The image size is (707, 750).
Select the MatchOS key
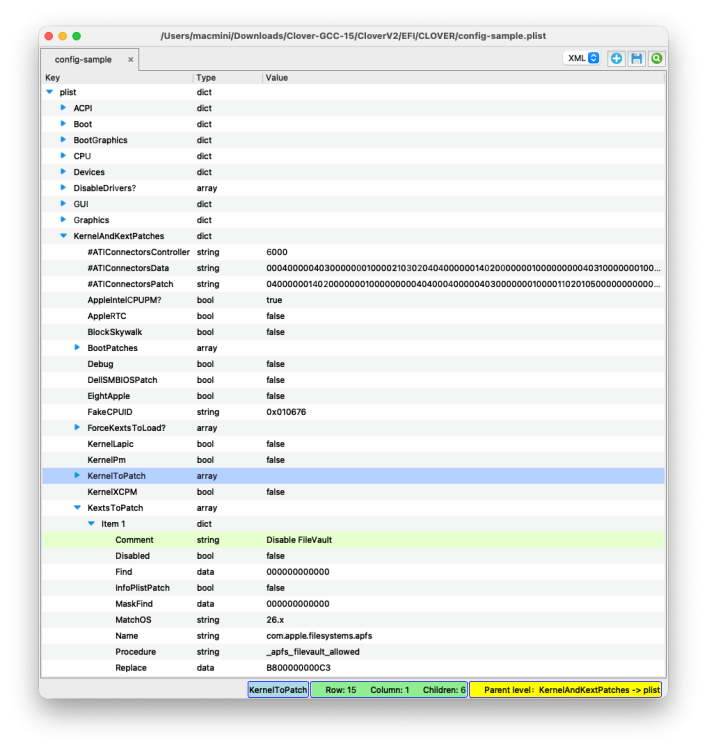[x=133, y=620]
